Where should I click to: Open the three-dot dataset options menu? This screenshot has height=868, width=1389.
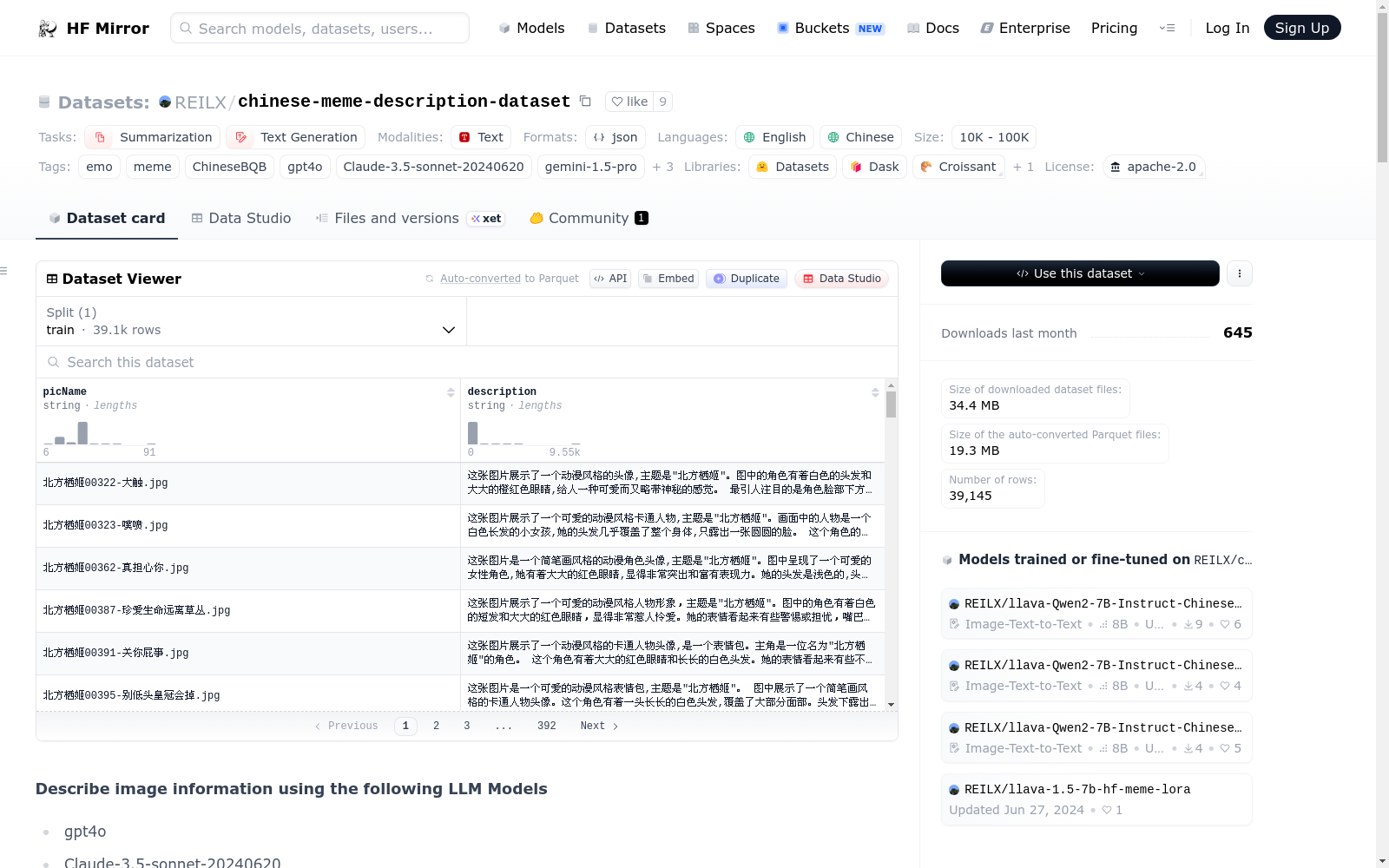tap(1239, 273)
